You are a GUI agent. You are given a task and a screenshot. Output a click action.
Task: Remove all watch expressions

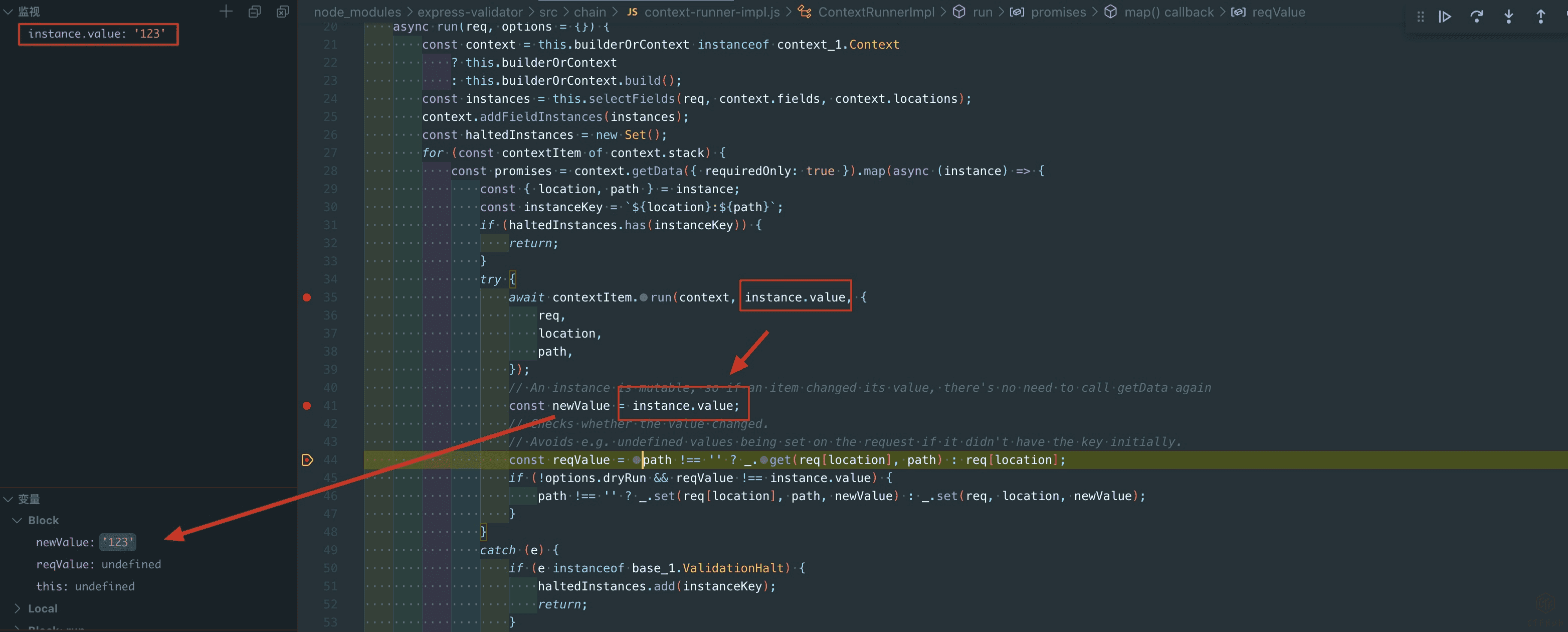[282, 12]
